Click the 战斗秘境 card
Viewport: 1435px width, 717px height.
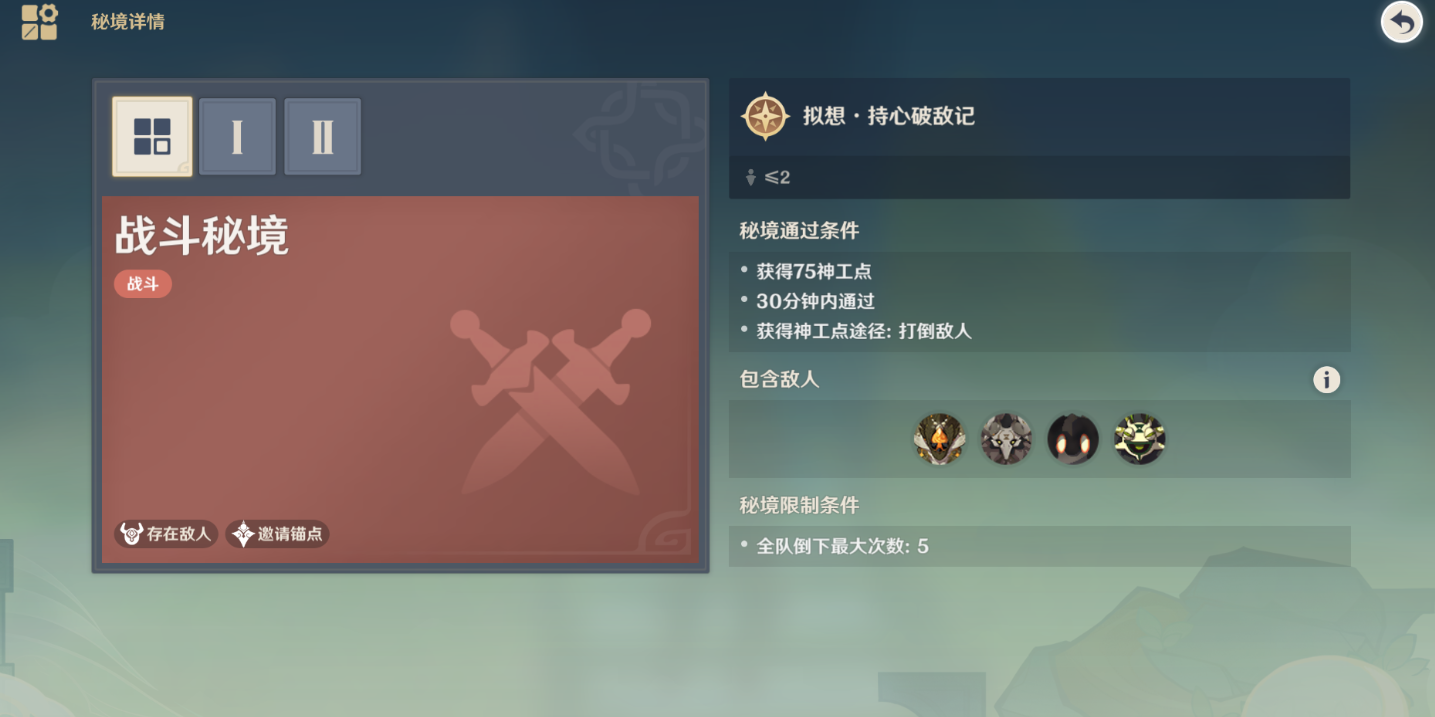click(400, 380)
